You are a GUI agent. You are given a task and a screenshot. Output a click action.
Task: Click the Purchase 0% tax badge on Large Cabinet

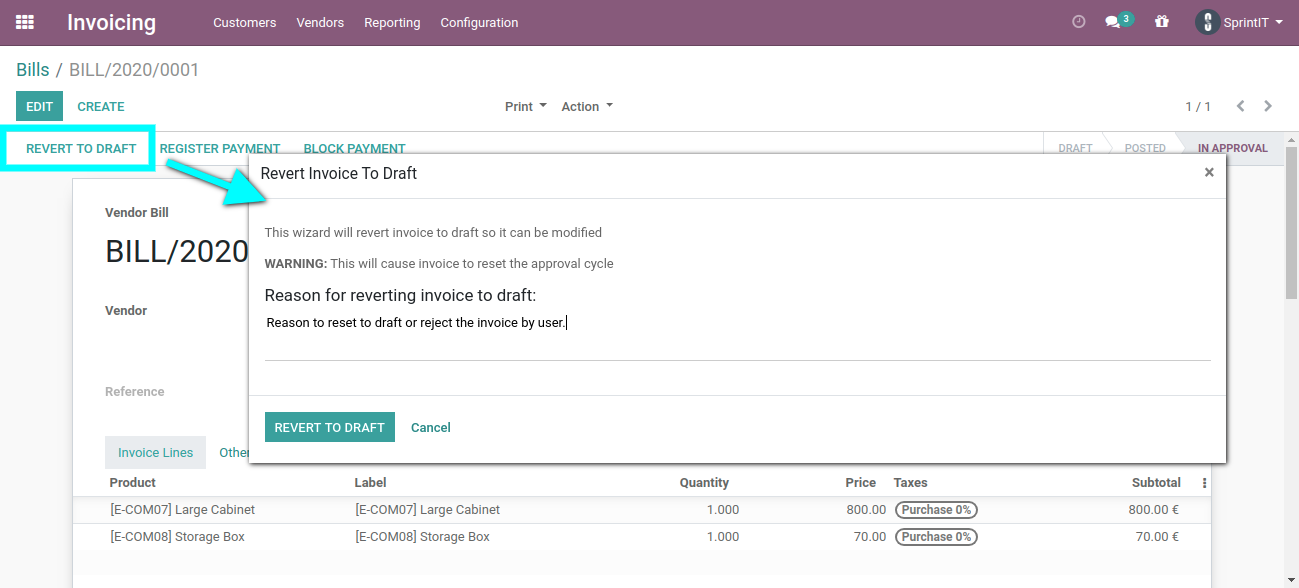click(936, 509)
